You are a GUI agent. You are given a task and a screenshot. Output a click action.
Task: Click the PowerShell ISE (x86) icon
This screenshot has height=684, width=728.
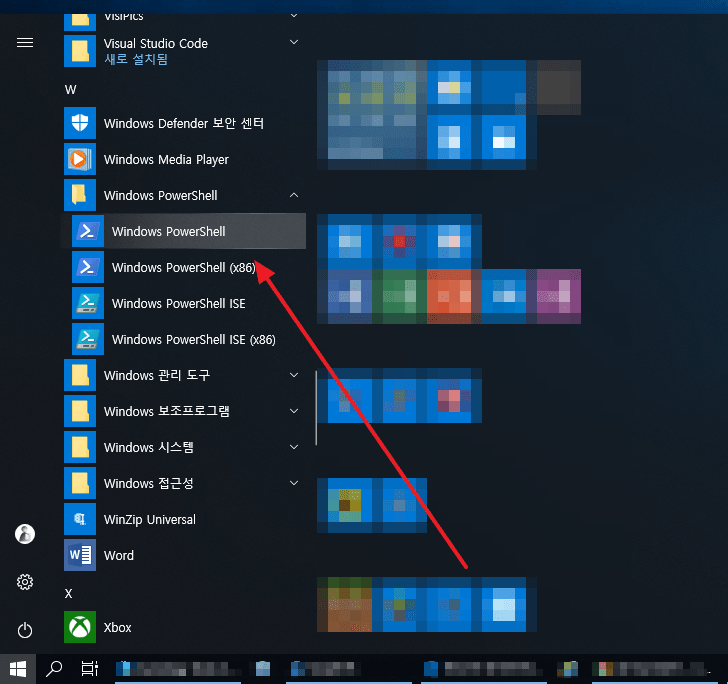point(88,339)
